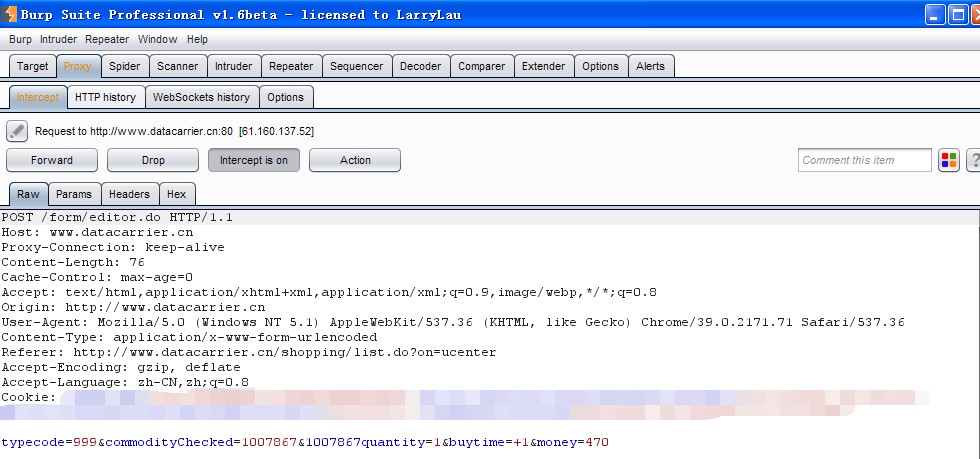Click the Proxy-Connection: keep-alive line
The height and width of the screenshot is (459, 980).
point(112,248)
